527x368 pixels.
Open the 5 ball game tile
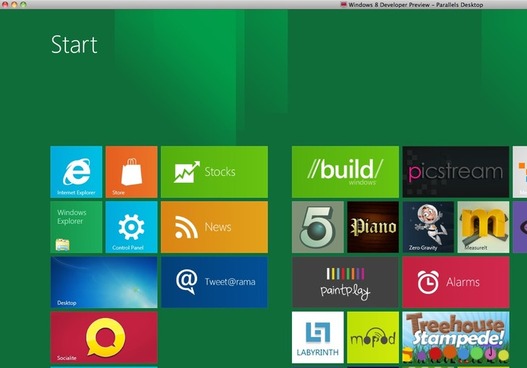pos(318,227)
